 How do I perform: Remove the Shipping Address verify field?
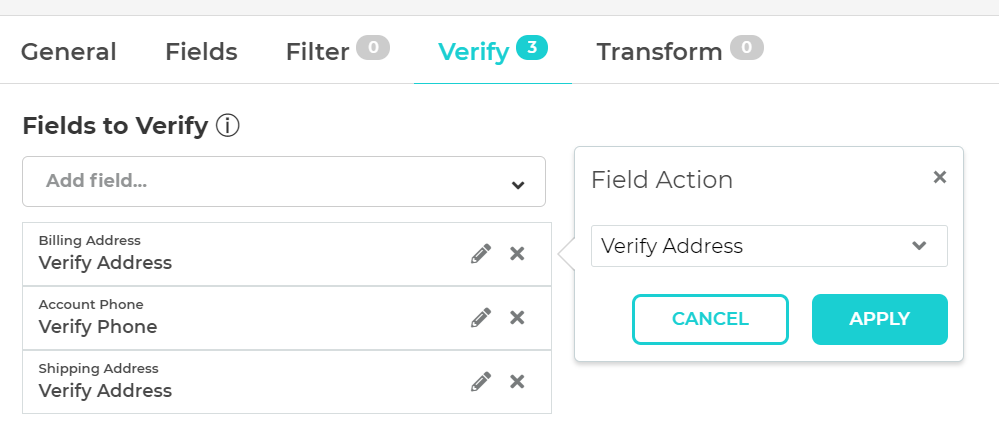click(x=517, y=381)
